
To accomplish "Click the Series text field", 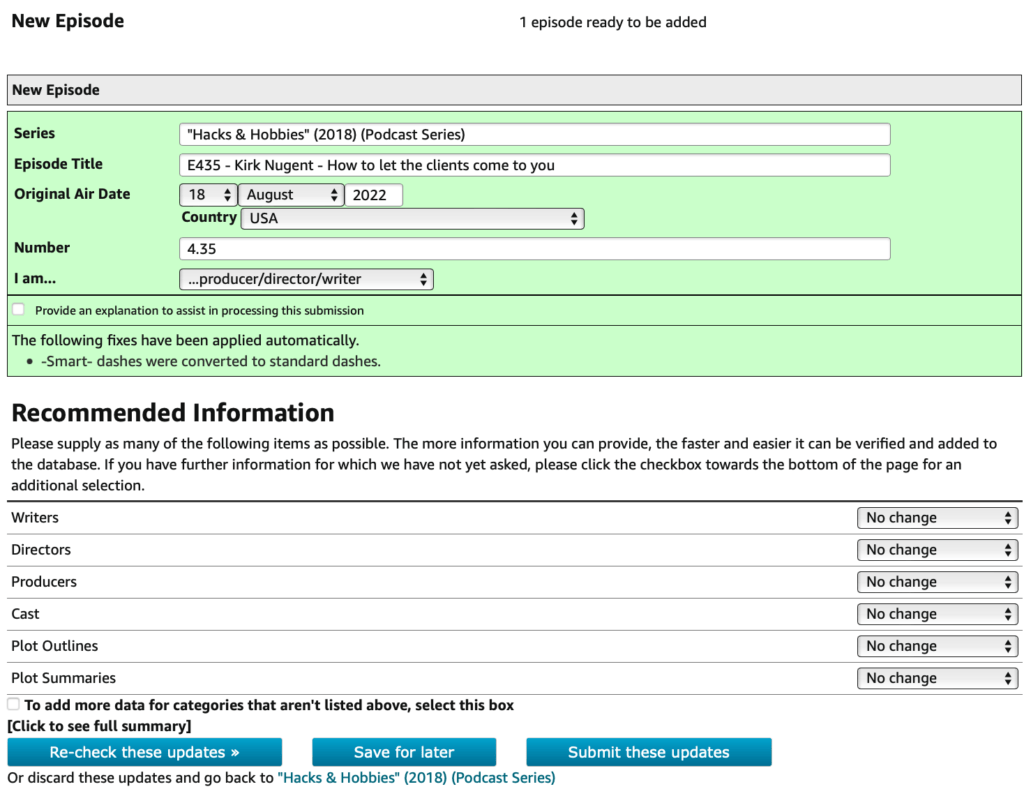I will pyautogui.click(x=534, y=134).
